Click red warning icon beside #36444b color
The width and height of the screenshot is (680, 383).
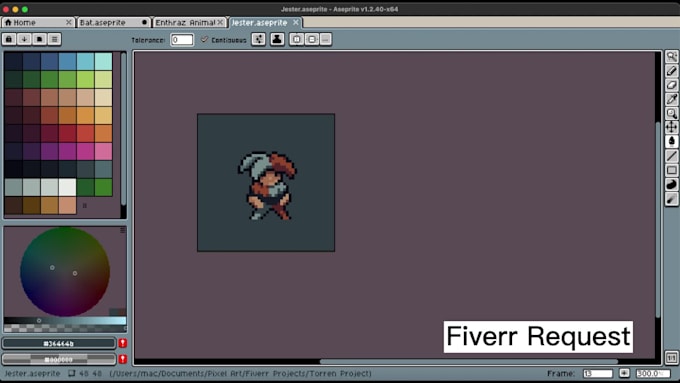pos(123,343)
